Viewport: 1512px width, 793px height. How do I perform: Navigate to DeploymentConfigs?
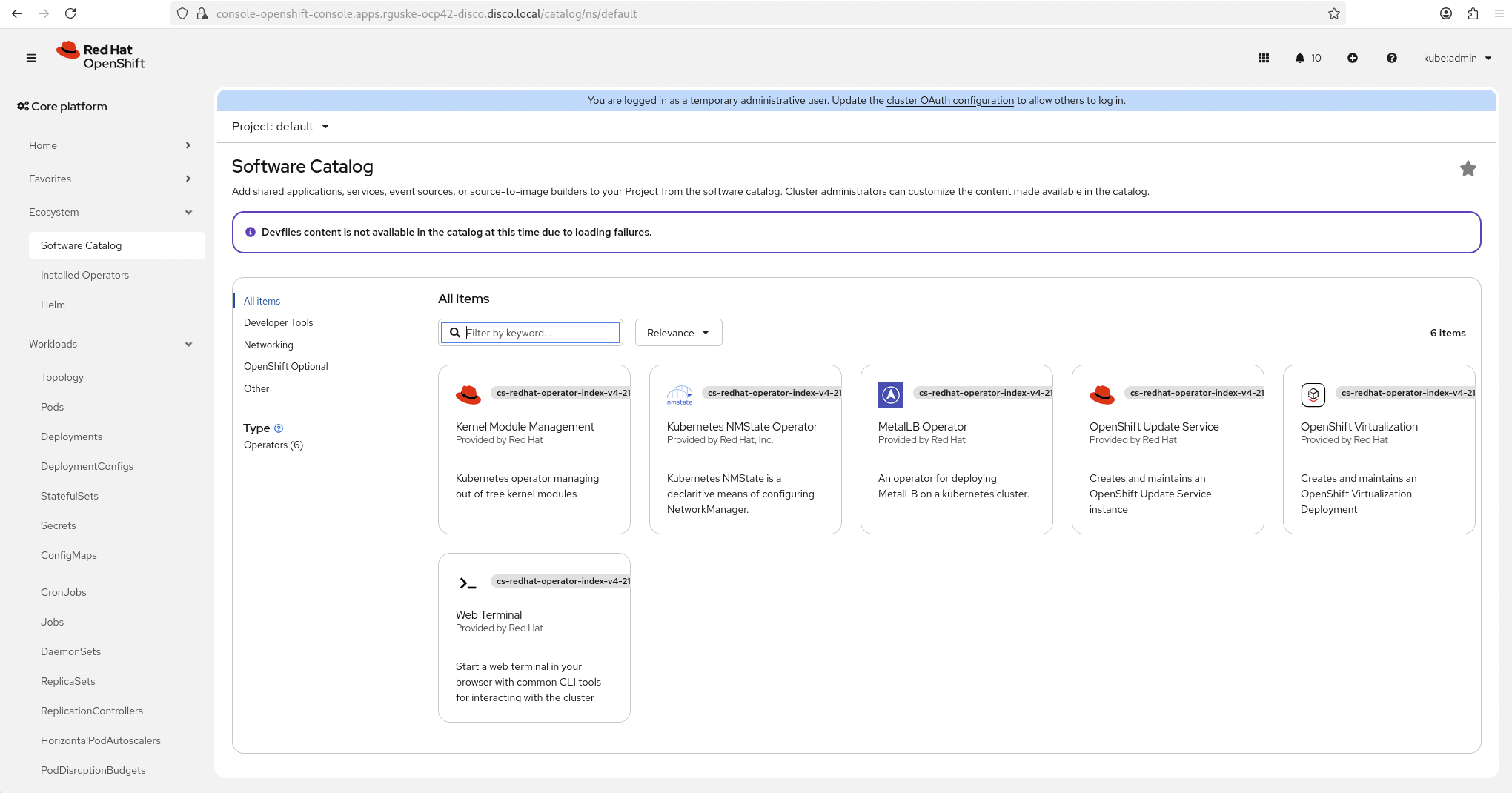coord(87,466)
